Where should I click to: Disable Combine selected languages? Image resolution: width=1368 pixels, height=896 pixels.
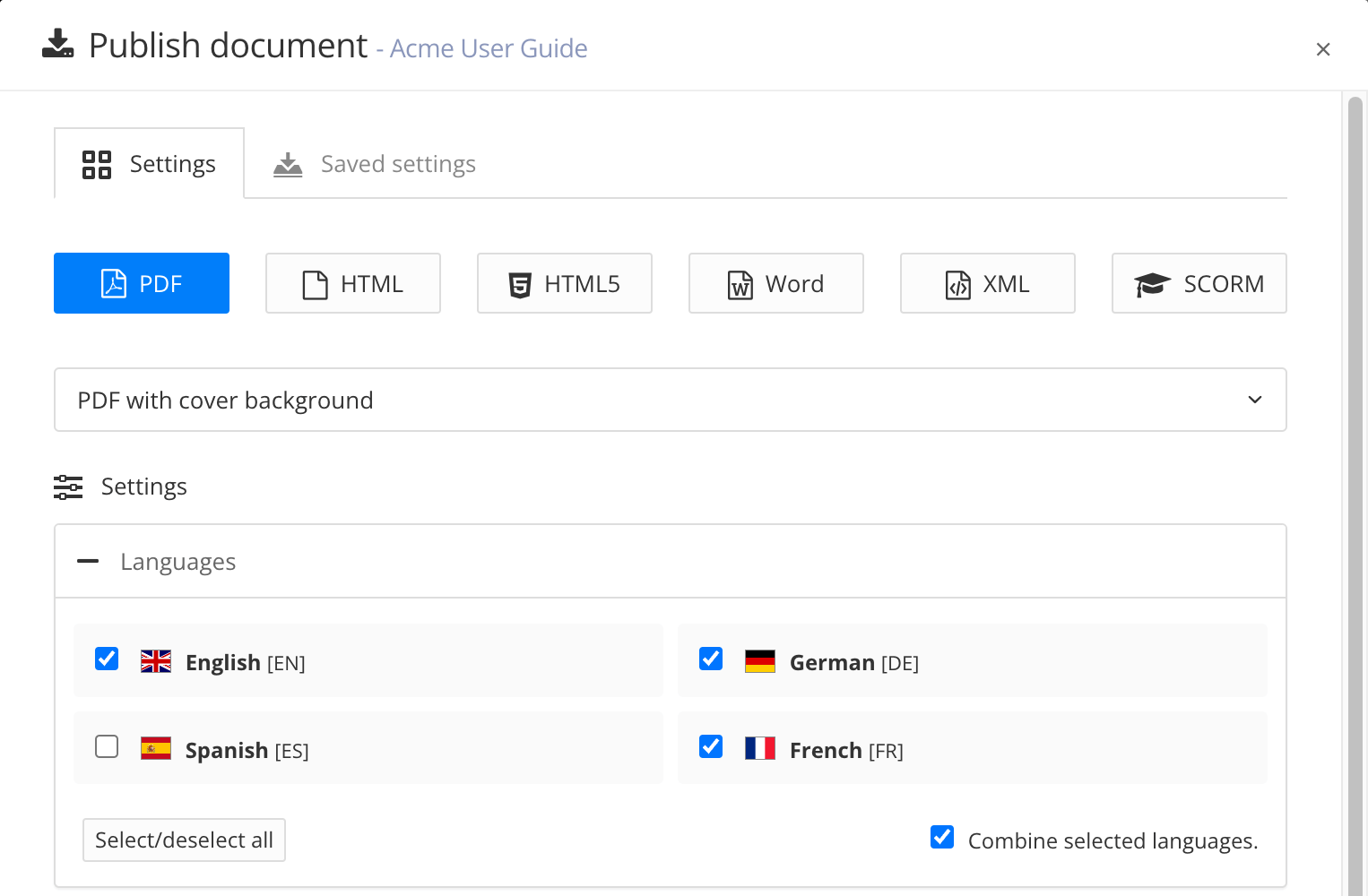point(941,837)
